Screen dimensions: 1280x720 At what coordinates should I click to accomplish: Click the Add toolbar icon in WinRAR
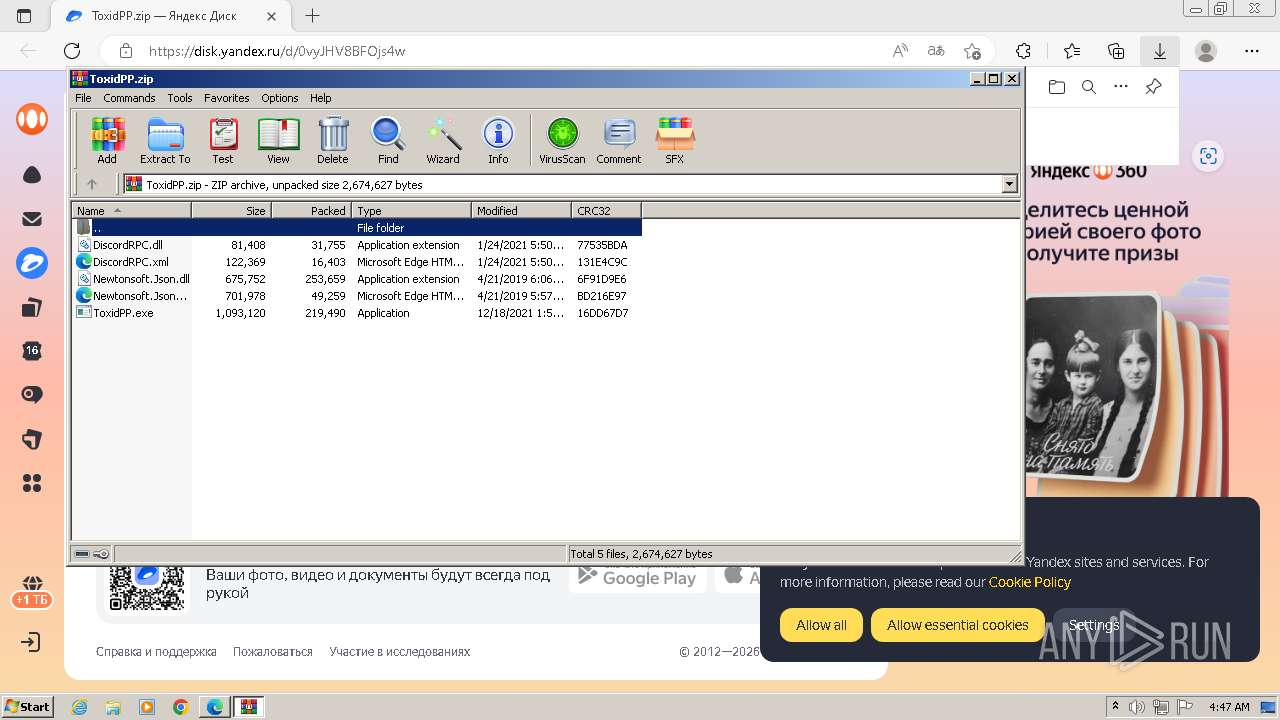pos(107,141)
